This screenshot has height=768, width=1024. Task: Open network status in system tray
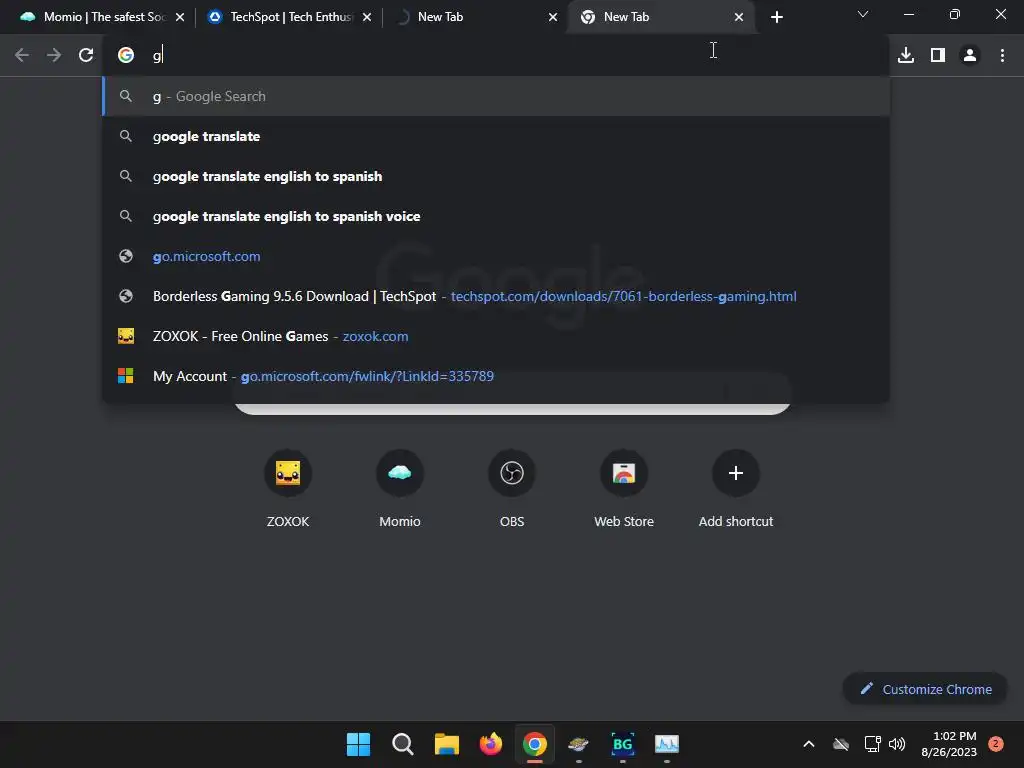pos(872,744)
